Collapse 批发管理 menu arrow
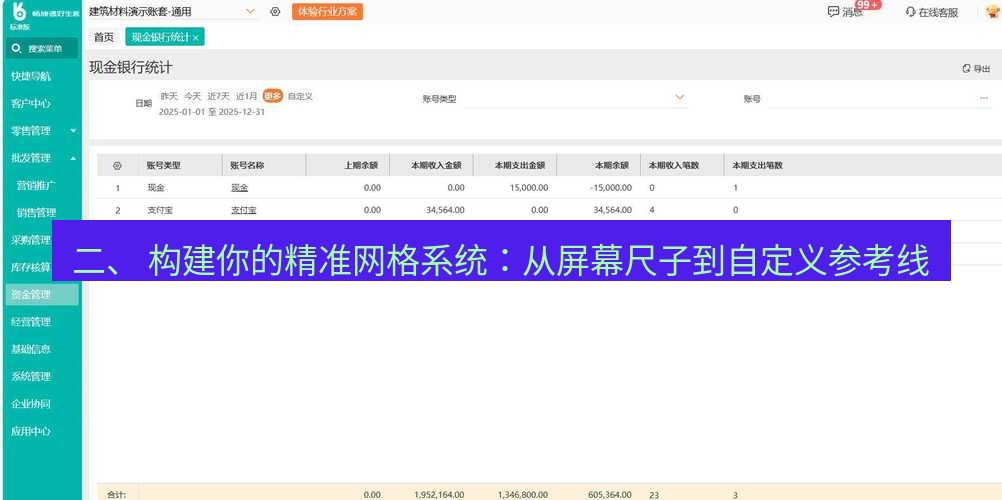Screen dimensions: 1002x500 click(x=73, y=158)
